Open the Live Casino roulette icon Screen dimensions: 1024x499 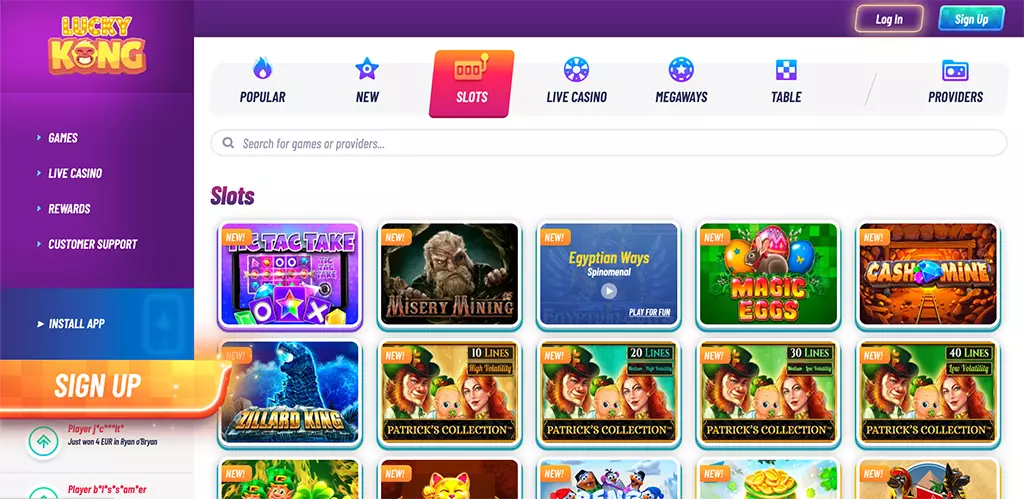pos(576,69)
